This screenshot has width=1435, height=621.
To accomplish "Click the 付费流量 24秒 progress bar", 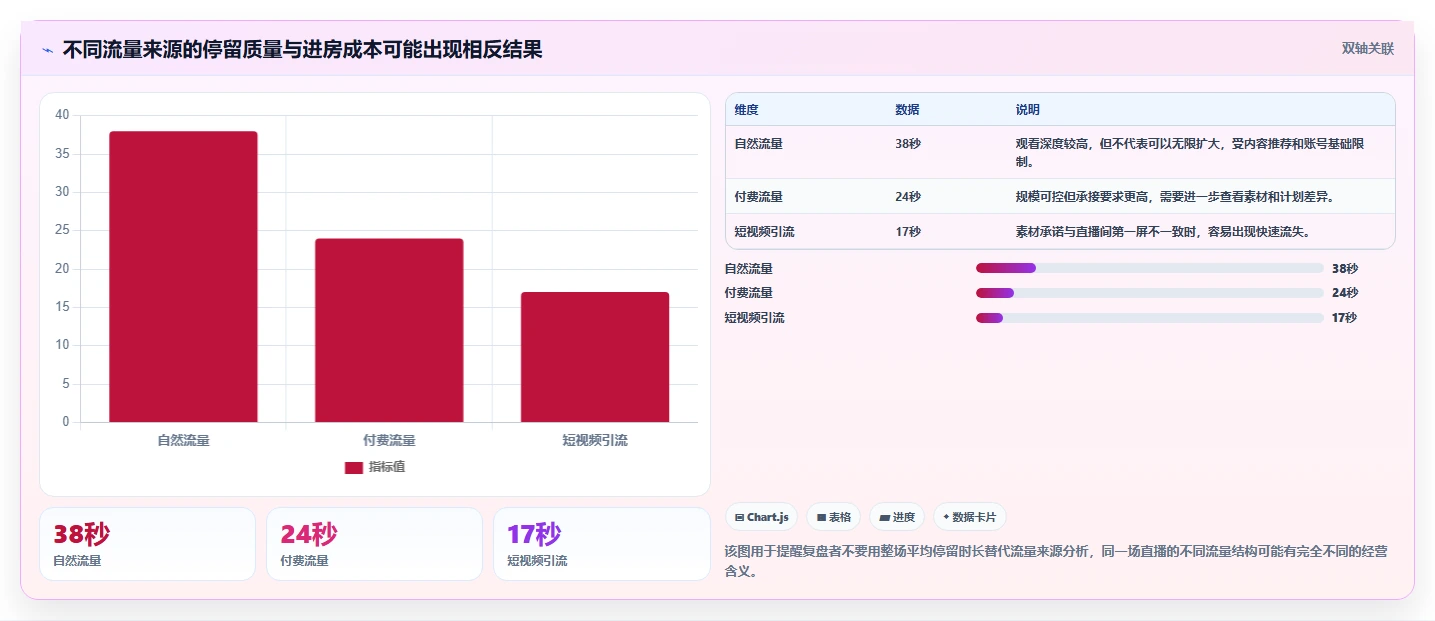I will tap(1150, 293).
